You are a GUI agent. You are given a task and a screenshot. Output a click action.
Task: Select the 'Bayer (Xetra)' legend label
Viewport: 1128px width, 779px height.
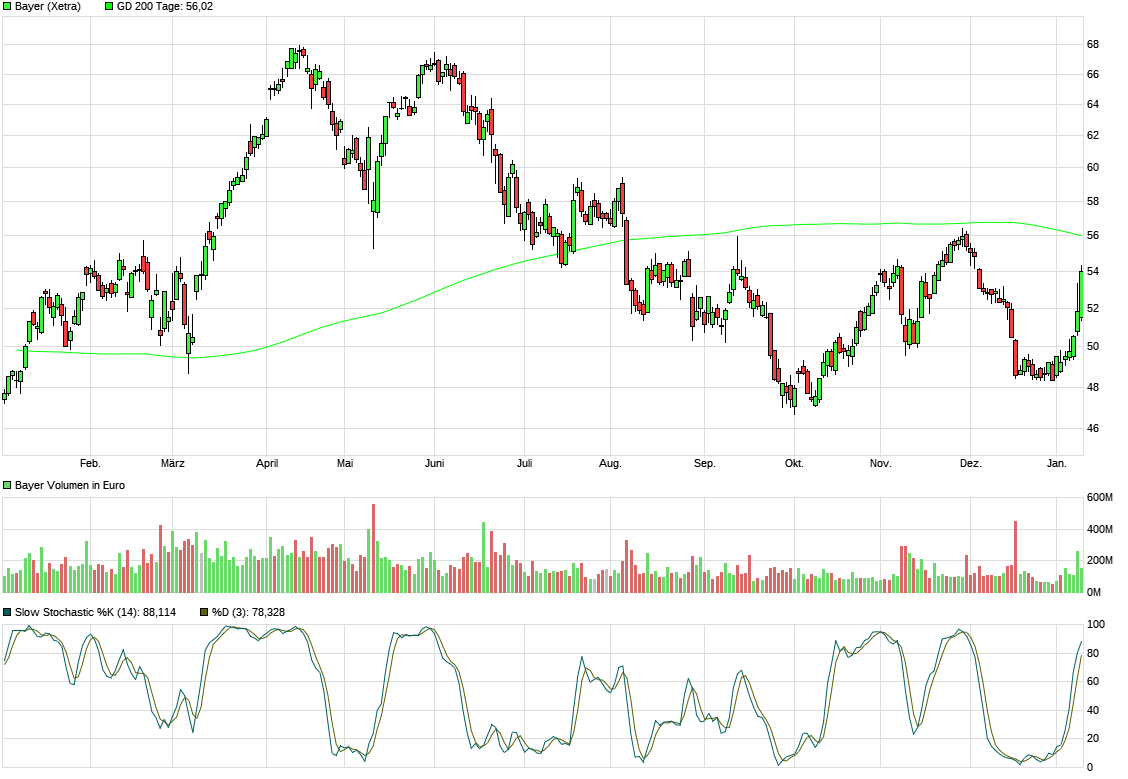[x=48, y=6]
